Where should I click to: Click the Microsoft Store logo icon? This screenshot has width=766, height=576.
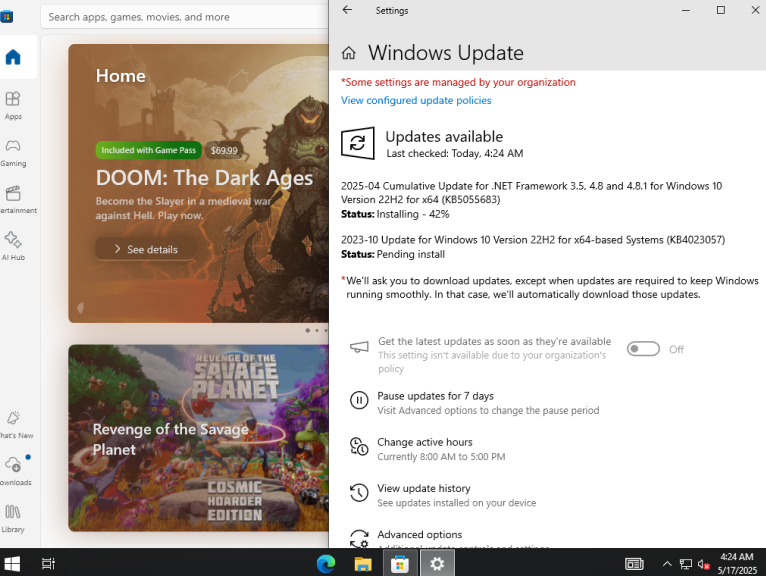coord(7,17)
